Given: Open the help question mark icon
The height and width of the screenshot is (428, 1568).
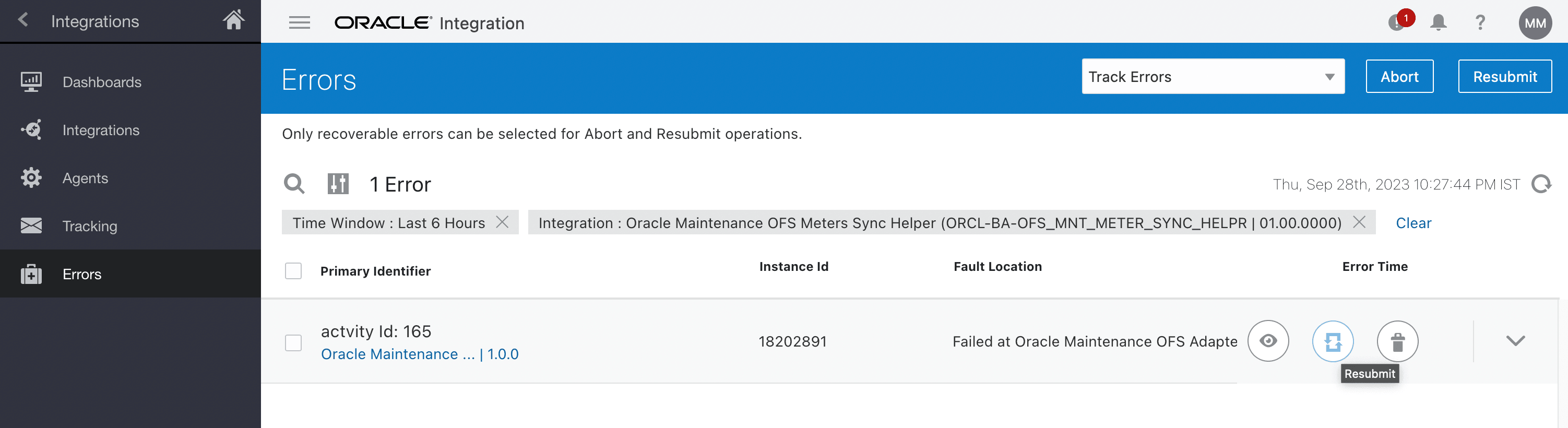Looking at the screenshot, I should 1480,23.
